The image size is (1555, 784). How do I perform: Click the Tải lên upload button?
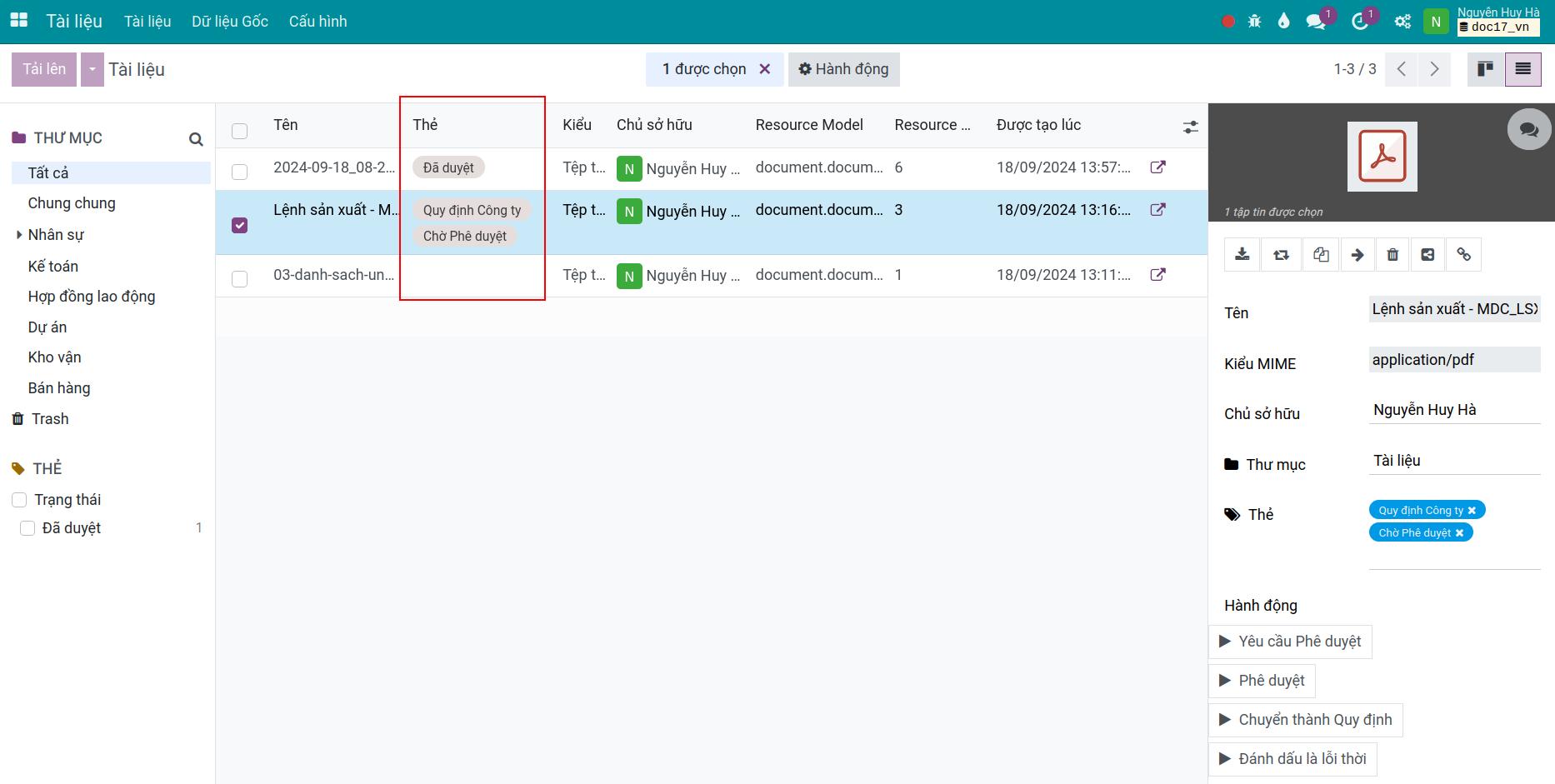(44, 69)
